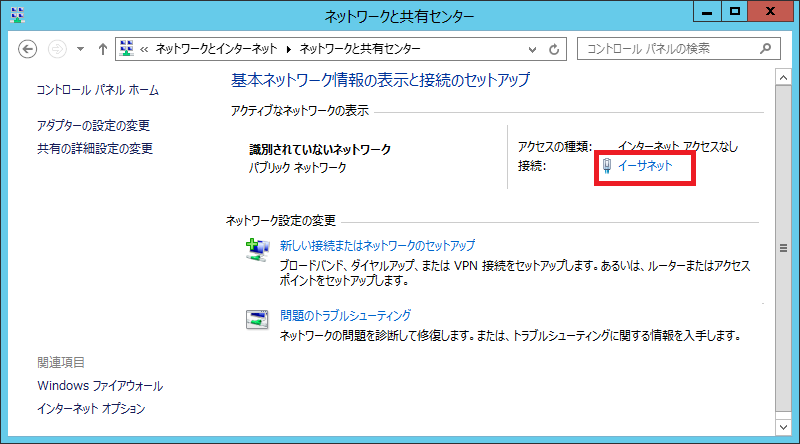Refresh the address bar view

point(555,49)
